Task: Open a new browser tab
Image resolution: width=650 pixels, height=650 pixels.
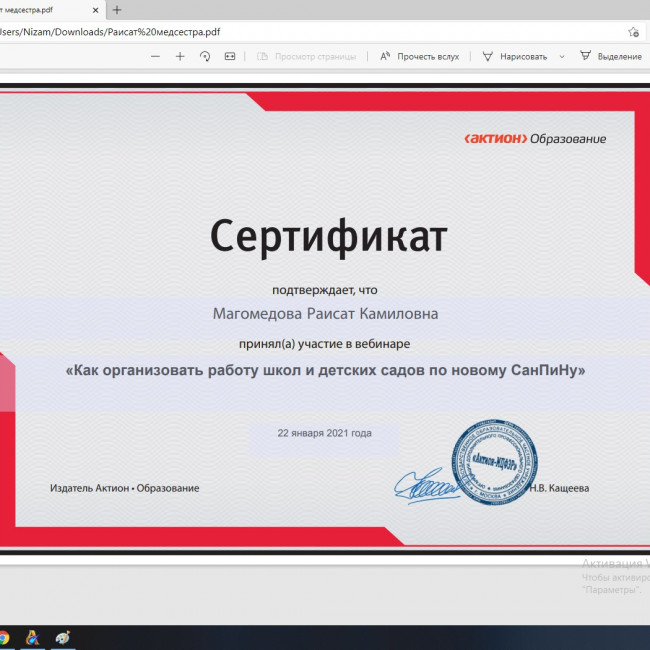Action: pyautogui.click(x=117, y=10)
